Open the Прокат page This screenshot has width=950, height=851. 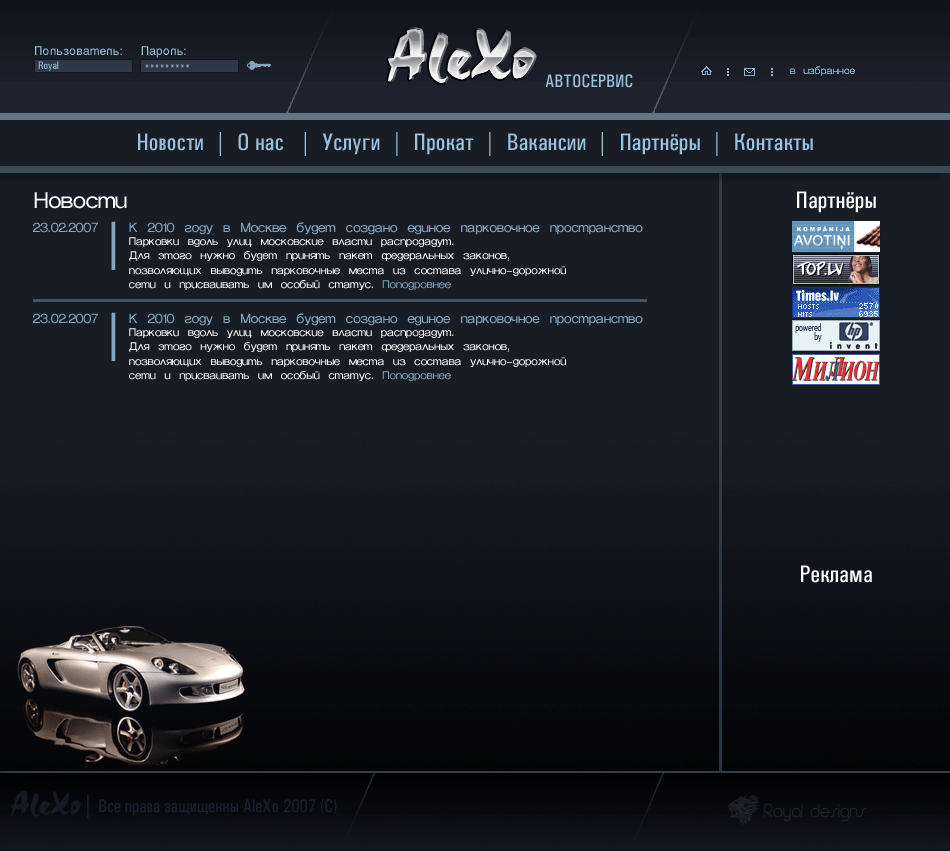[443, 142]
